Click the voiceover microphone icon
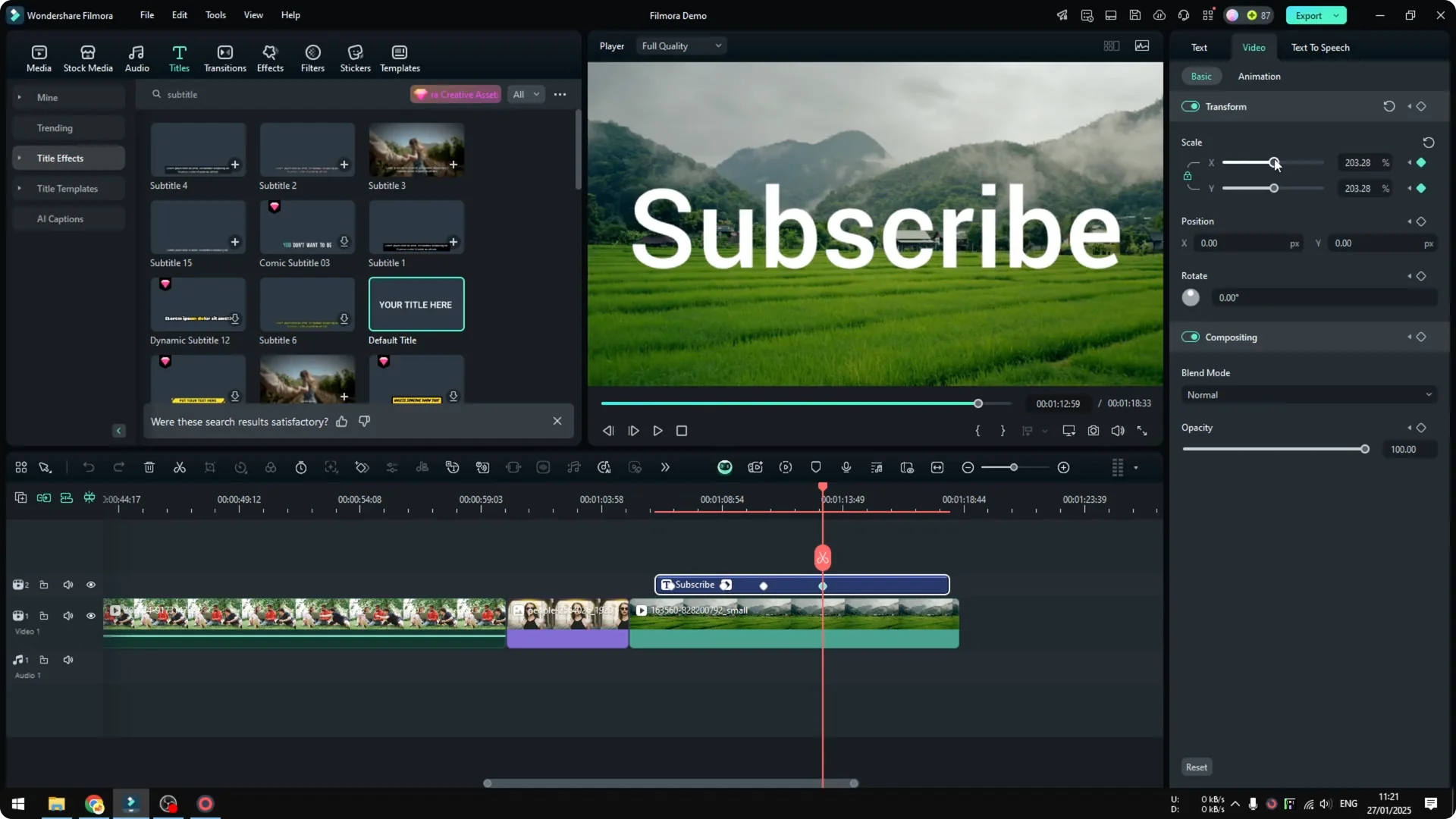Screen dimensions: 1456x819 [846, 468]
